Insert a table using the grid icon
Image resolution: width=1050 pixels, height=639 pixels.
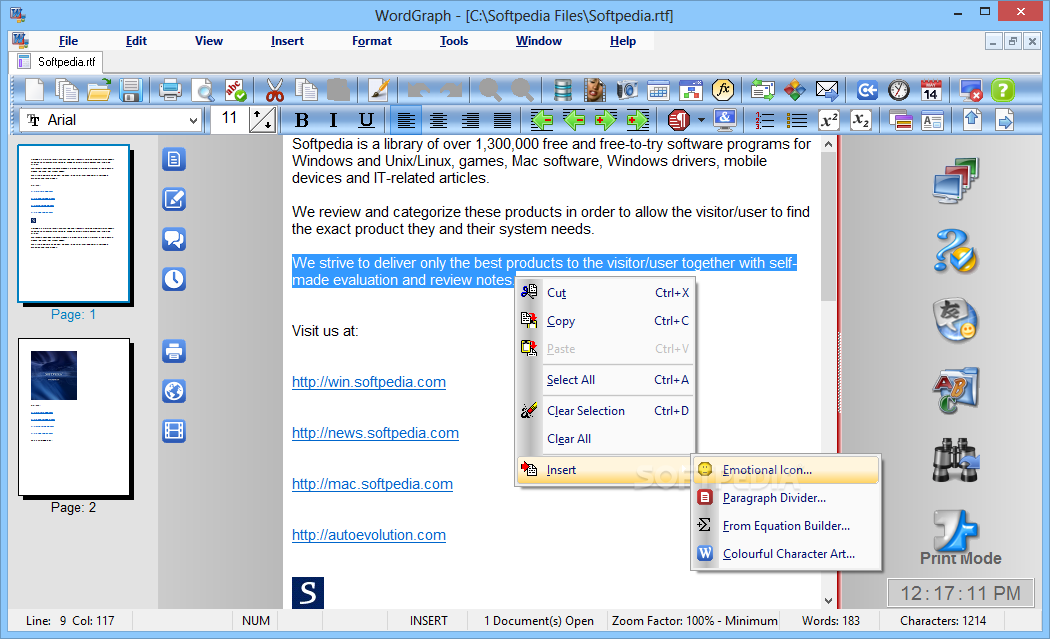[x=658, y=90]
